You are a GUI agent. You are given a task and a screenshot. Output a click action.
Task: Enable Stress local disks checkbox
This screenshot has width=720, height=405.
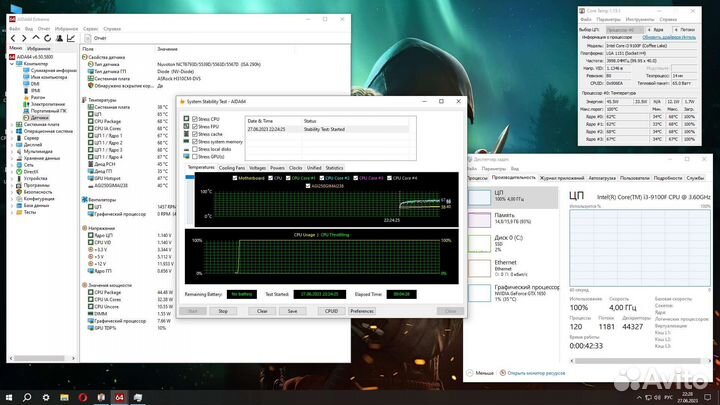click(195, 149)
